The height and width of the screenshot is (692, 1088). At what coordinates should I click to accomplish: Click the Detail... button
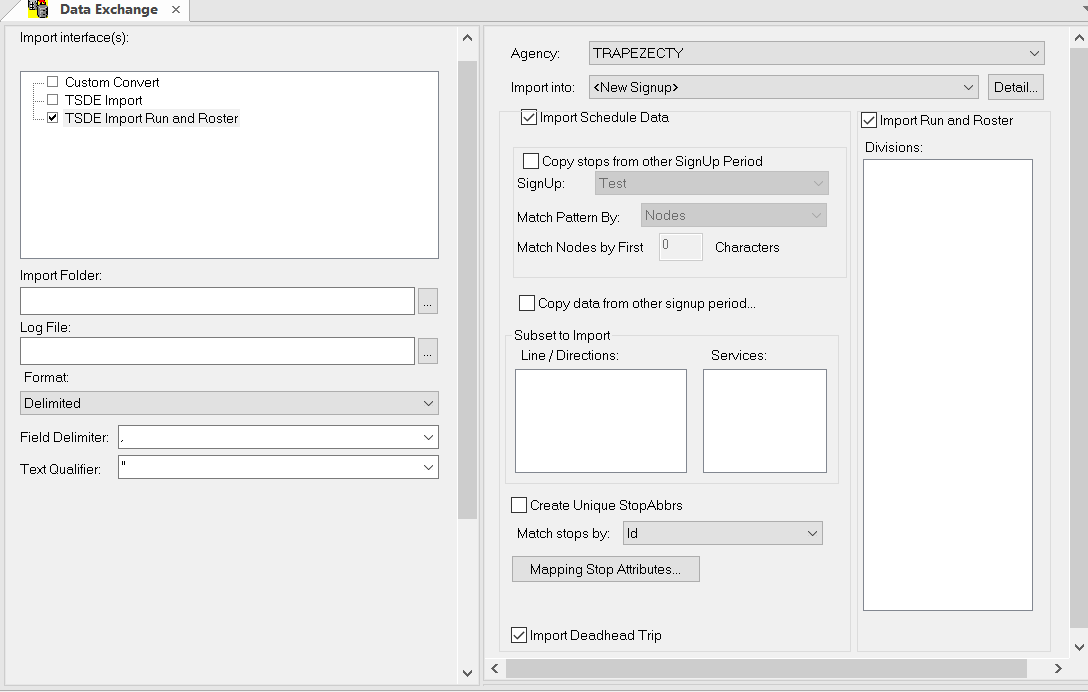1015,87
